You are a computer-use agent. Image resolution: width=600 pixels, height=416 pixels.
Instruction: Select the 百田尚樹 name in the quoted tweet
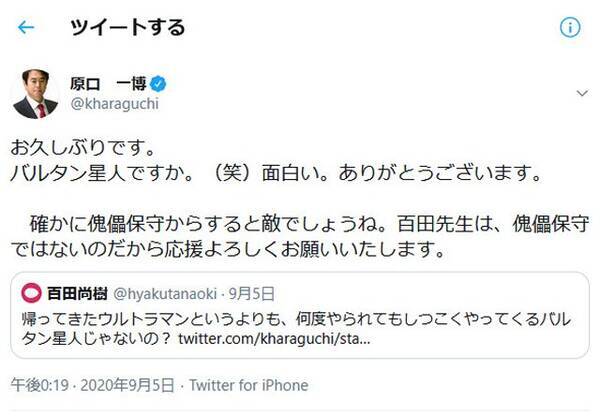[x=74, y=293]
